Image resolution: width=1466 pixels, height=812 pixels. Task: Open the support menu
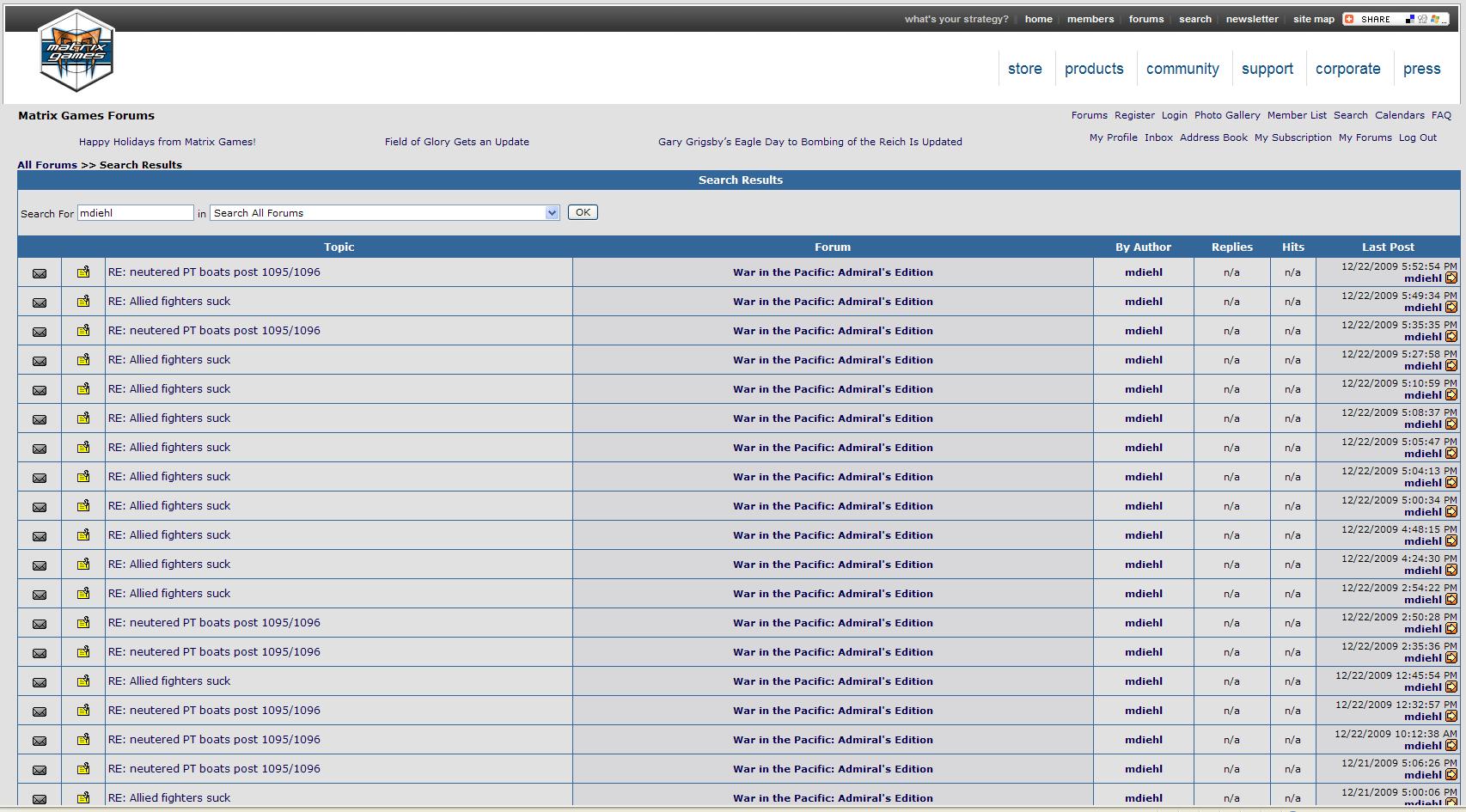coord(1267,69)
